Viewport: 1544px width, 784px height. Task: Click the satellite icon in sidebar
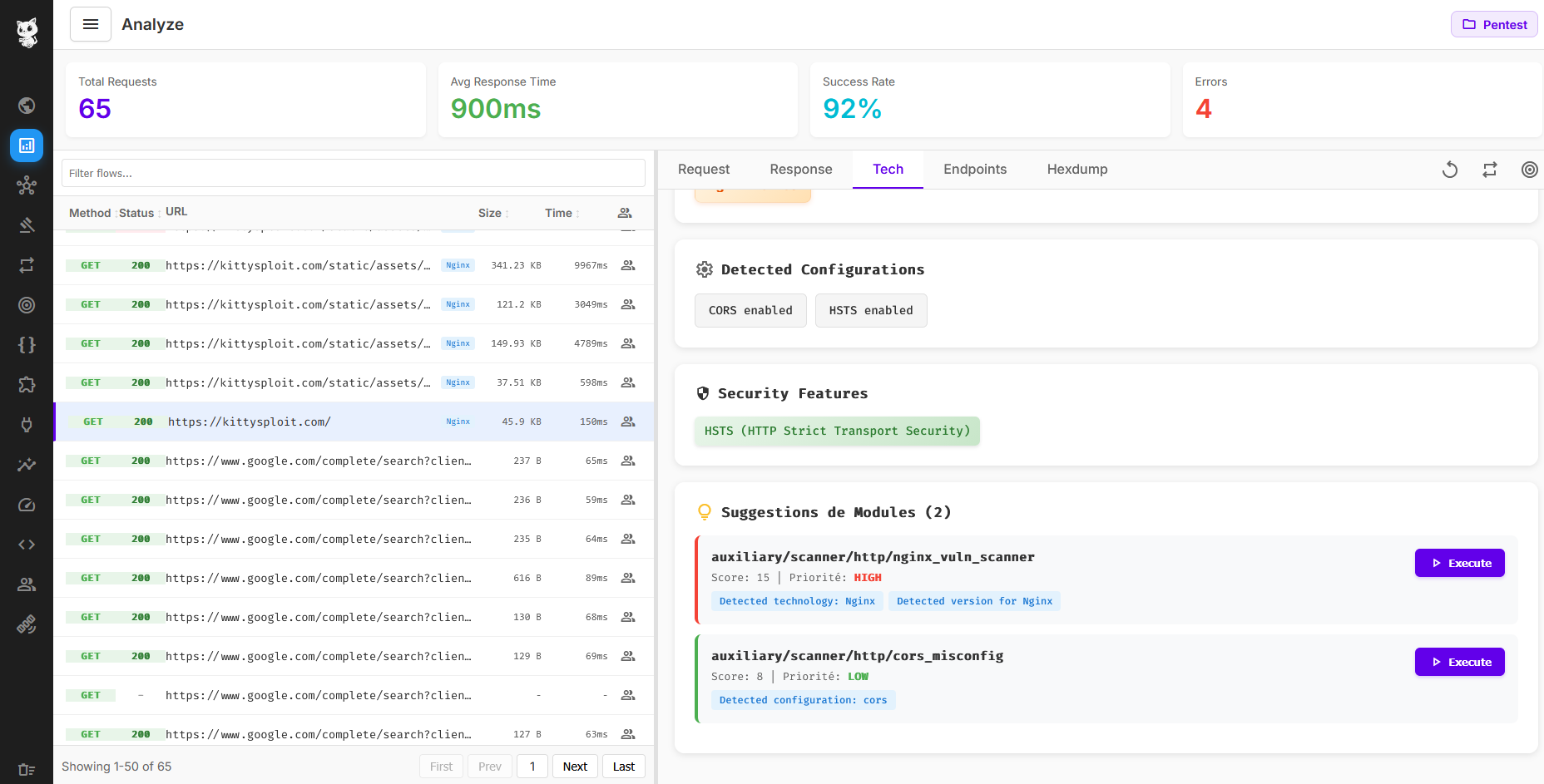[x=27, y=624]
